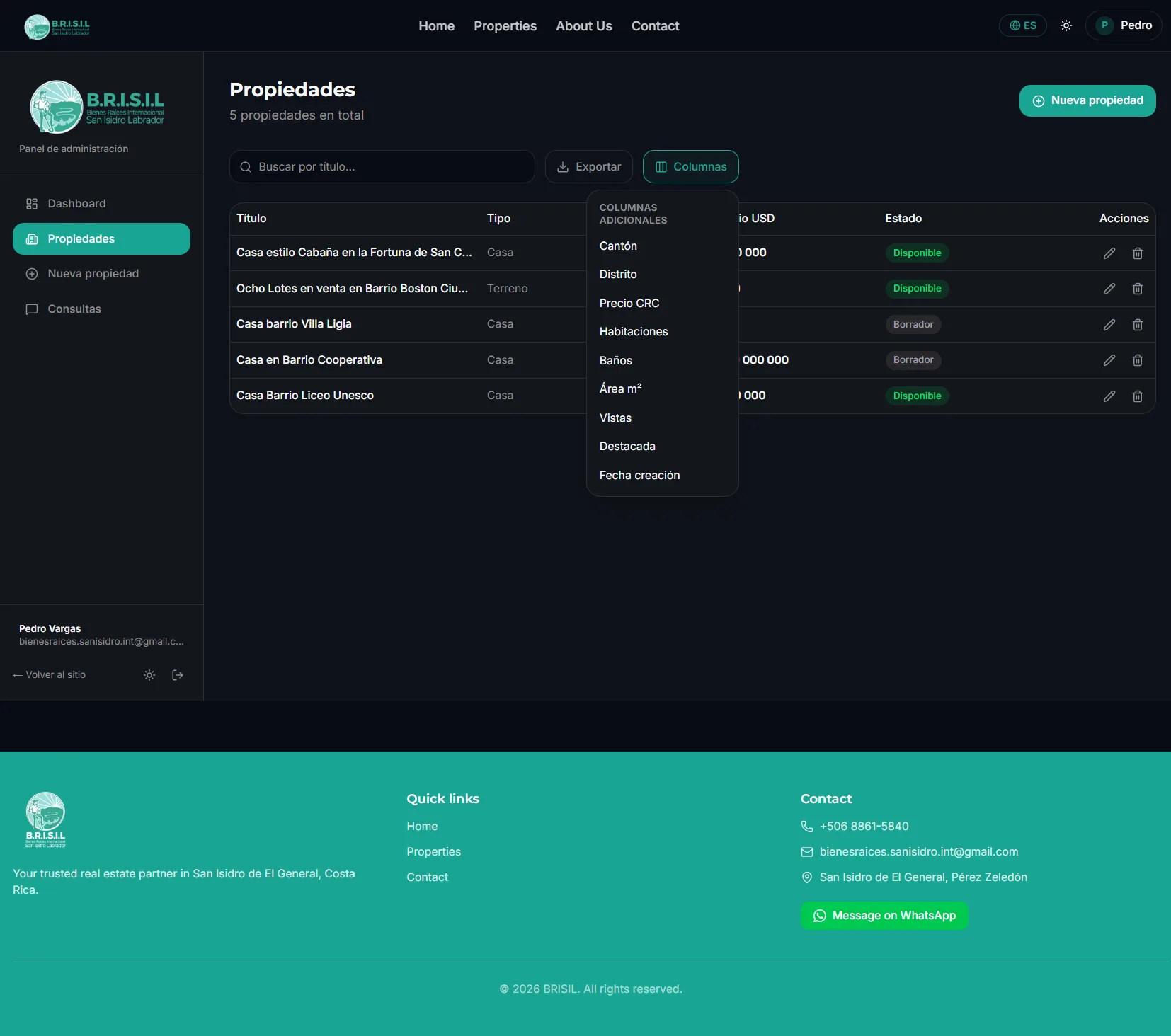This screenshot has height=1036, width=1171.
Task: Open About Us in top navigation
Action: 584,26
